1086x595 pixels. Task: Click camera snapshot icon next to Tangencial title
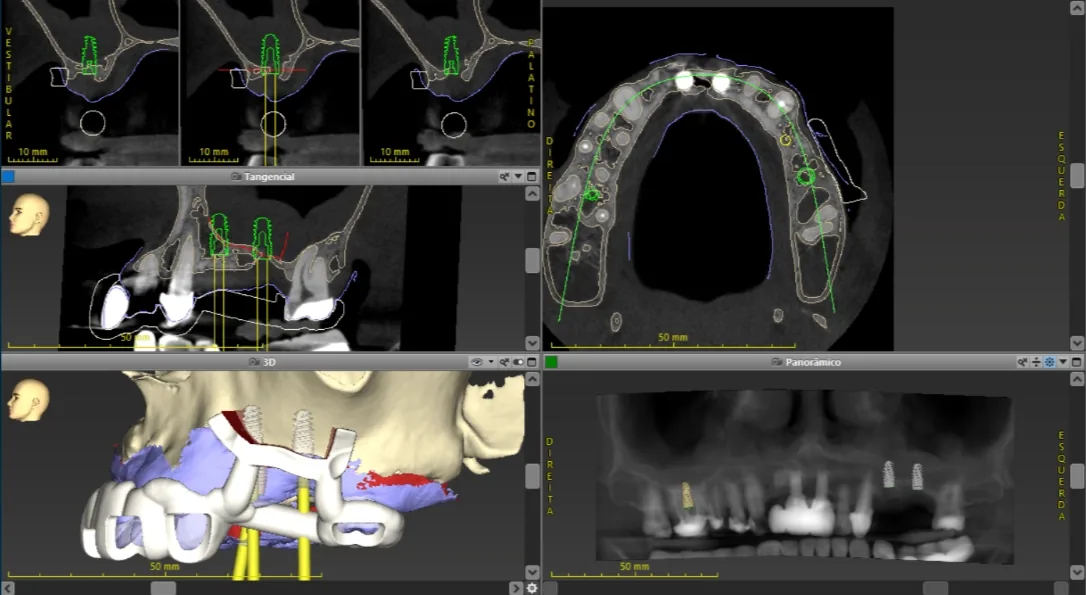click(235, 177)
